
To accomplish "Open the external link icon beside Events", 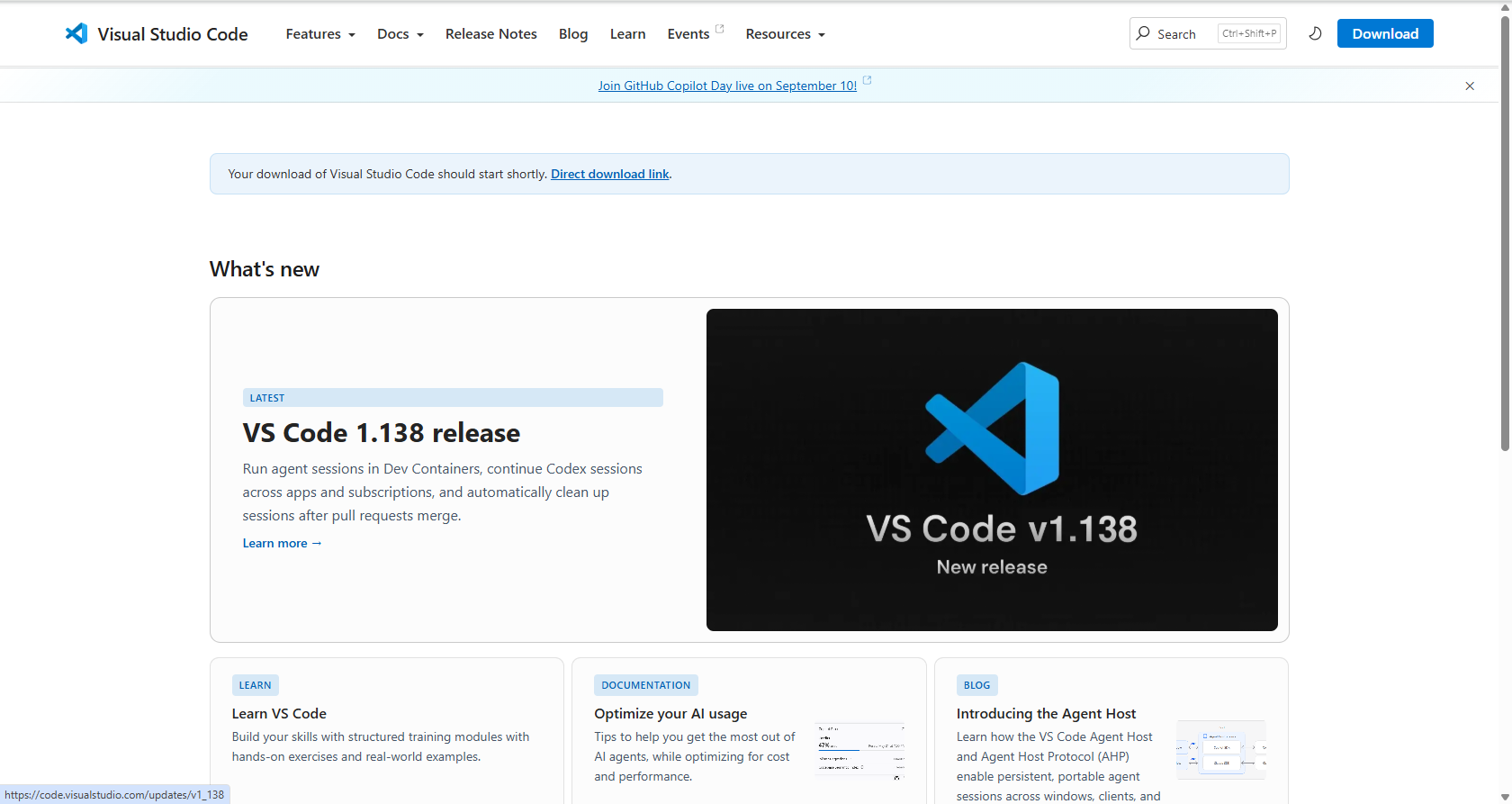I will (720, 29).
